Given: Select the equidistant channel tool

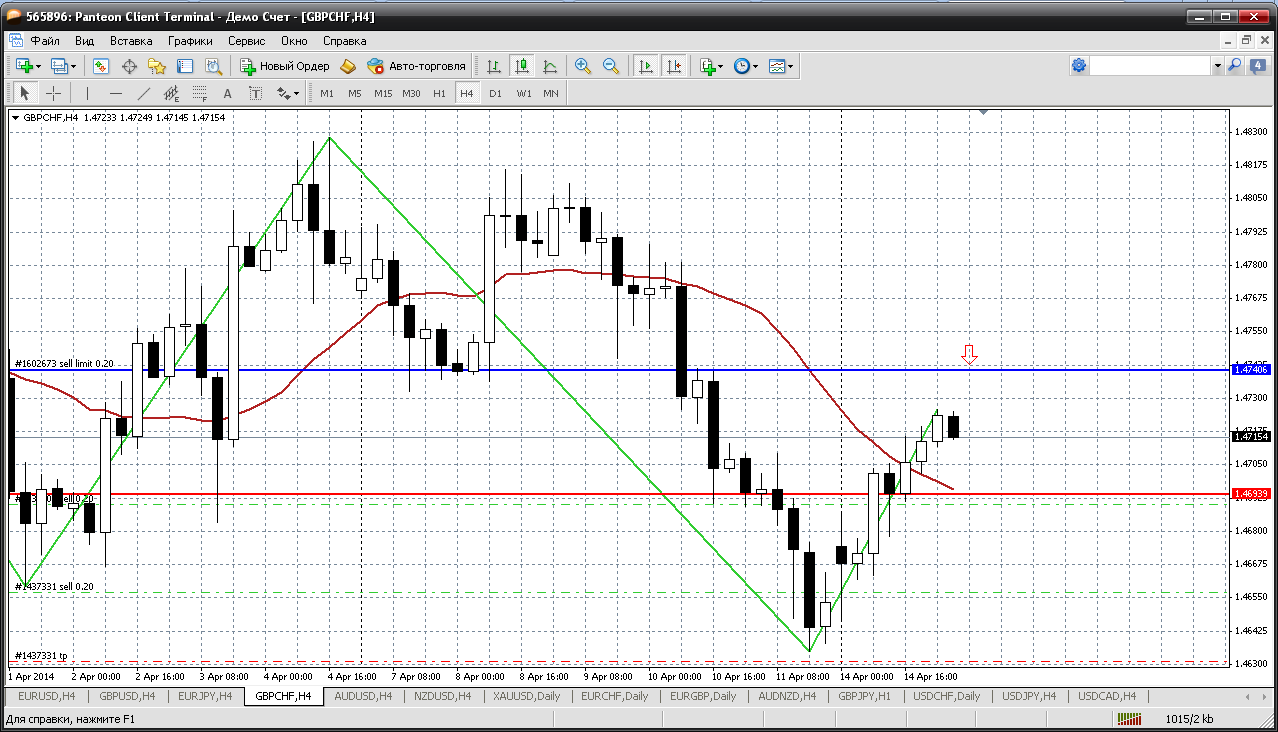Looking at the screenshot, I should [x=172, y=93].
